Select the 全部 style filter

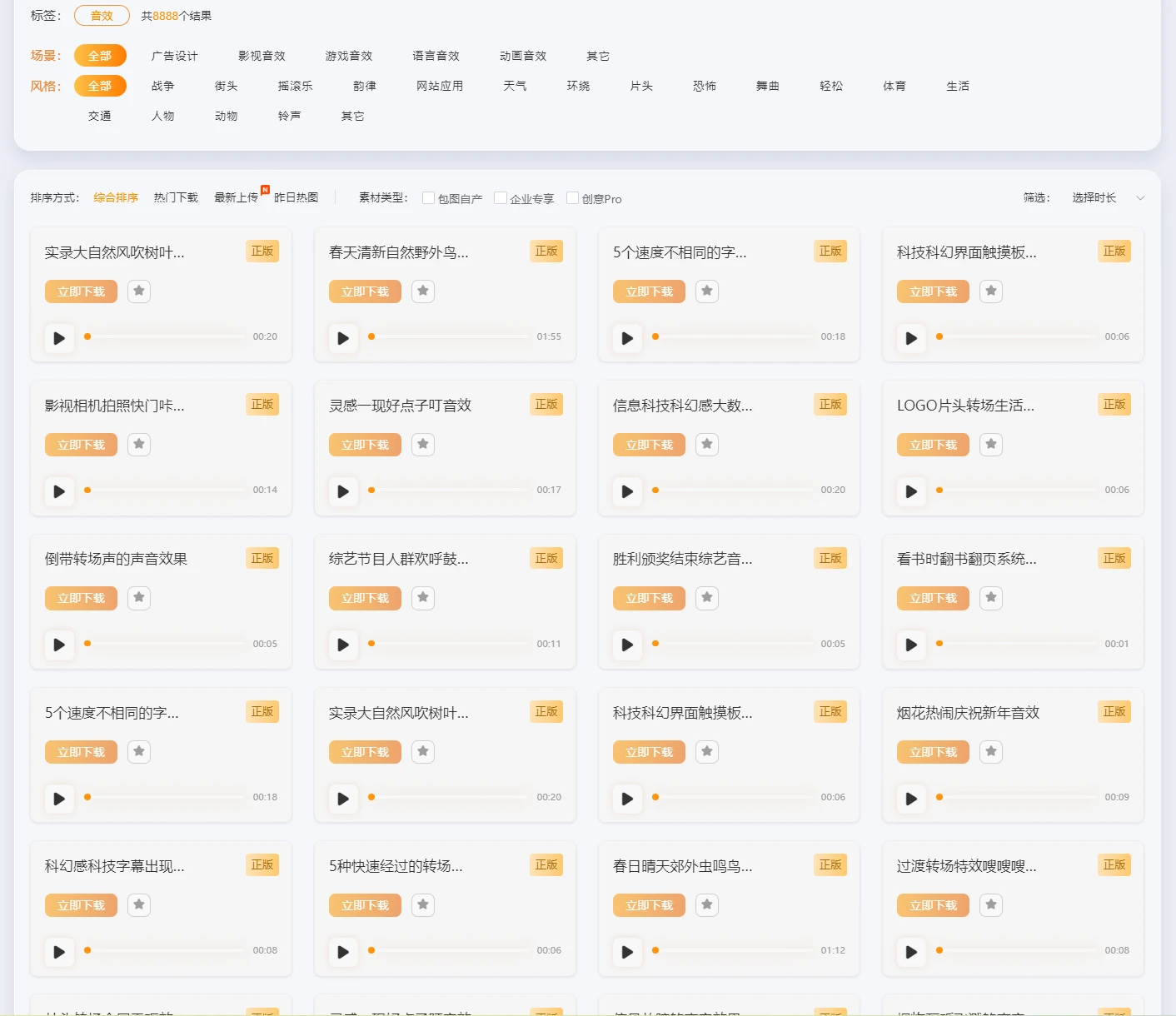point(100,86)
